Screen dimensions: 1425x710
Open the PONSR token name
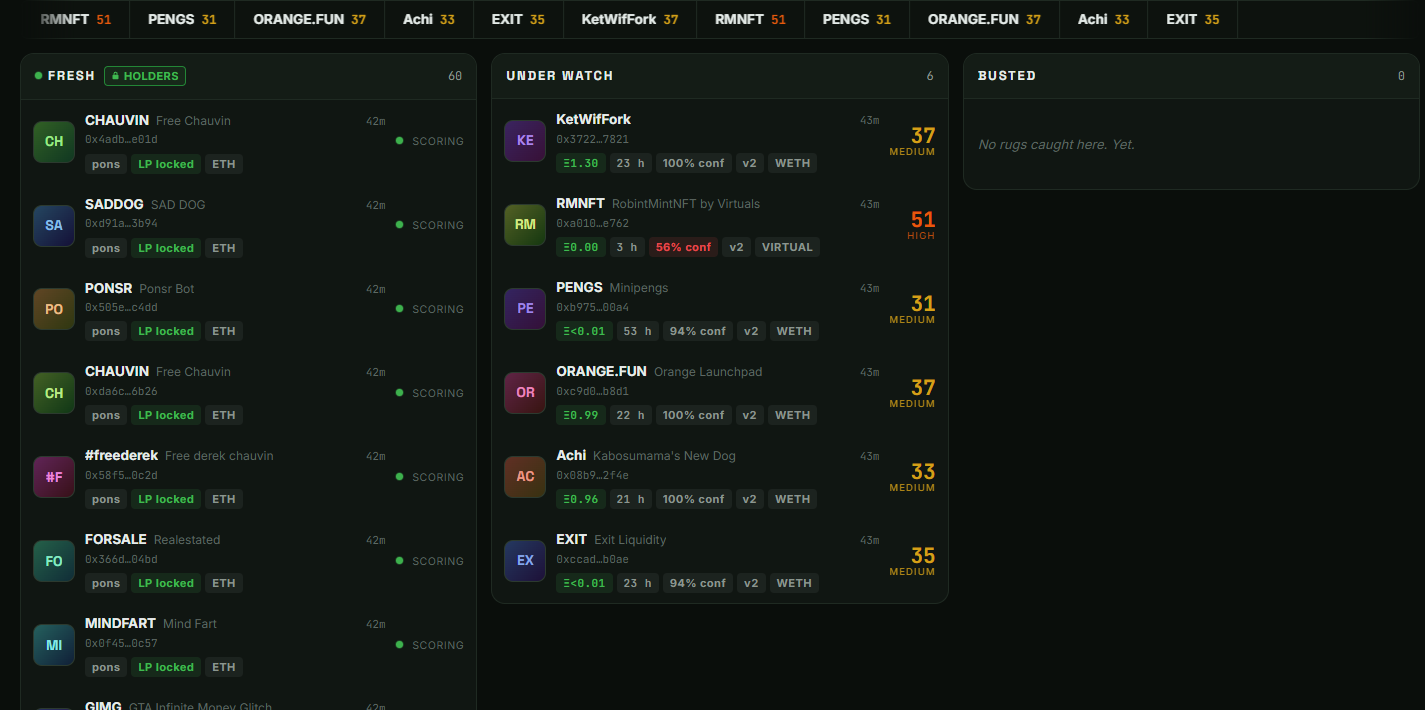[x=109, y=288]
